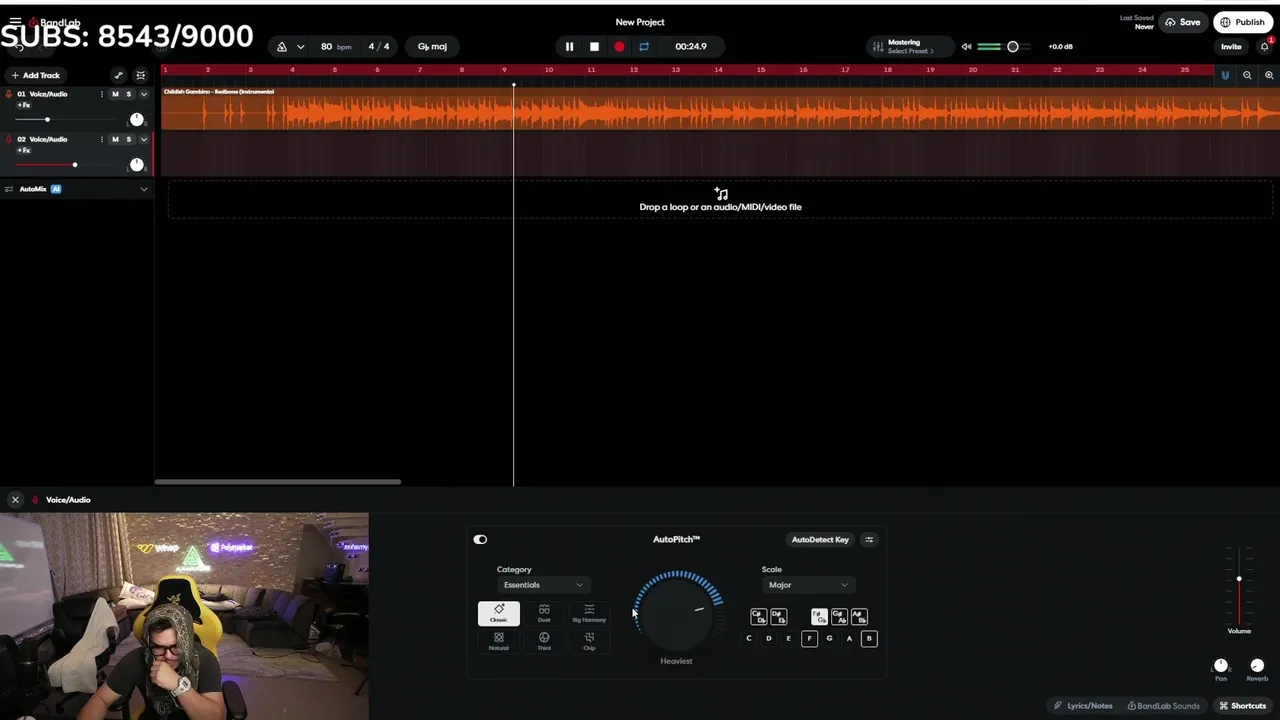The width and height of the screenshot is (1280, 720).
Task: Add Fx to track 02
Action: [23, 150]
